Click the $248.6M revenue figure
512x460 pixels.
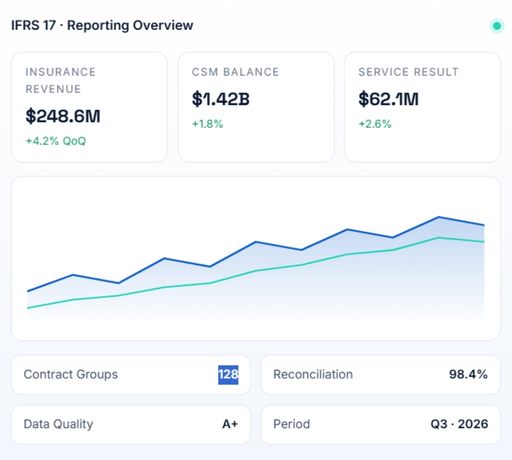coord(63,116)
